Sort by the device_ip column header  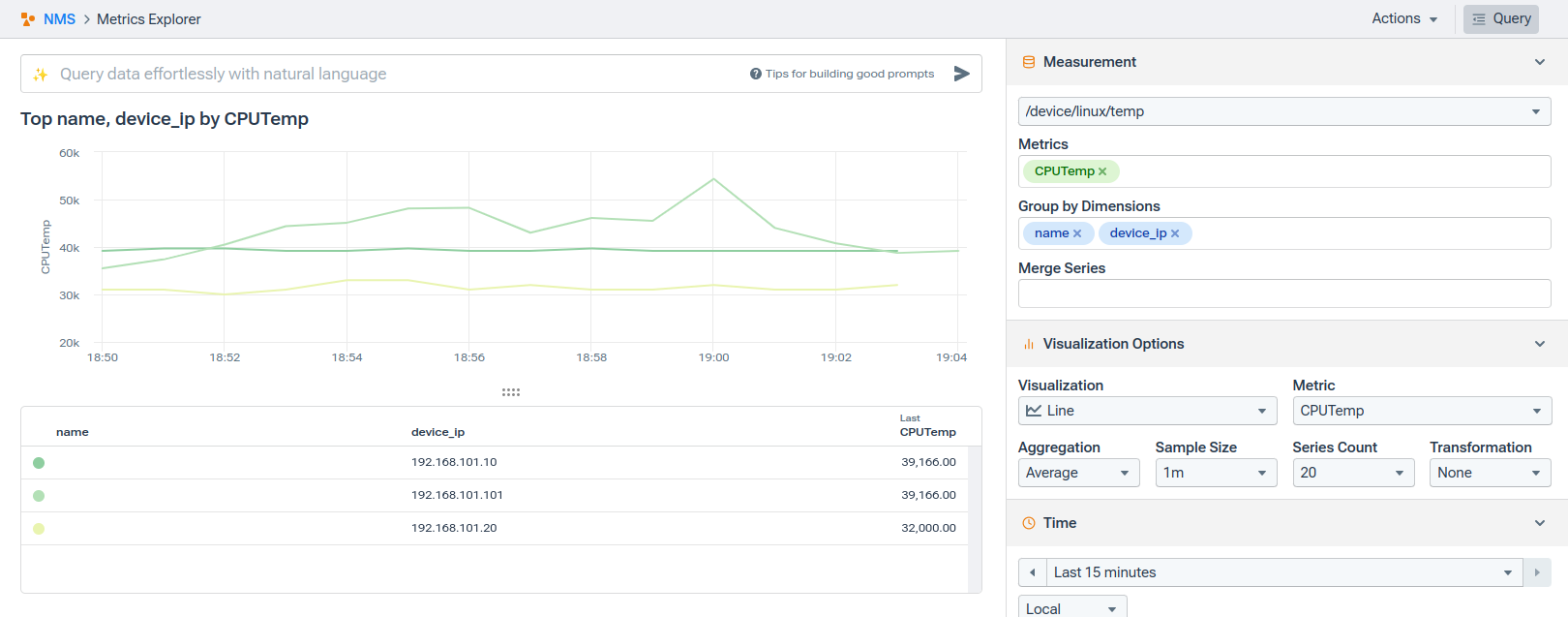point(437,432)
